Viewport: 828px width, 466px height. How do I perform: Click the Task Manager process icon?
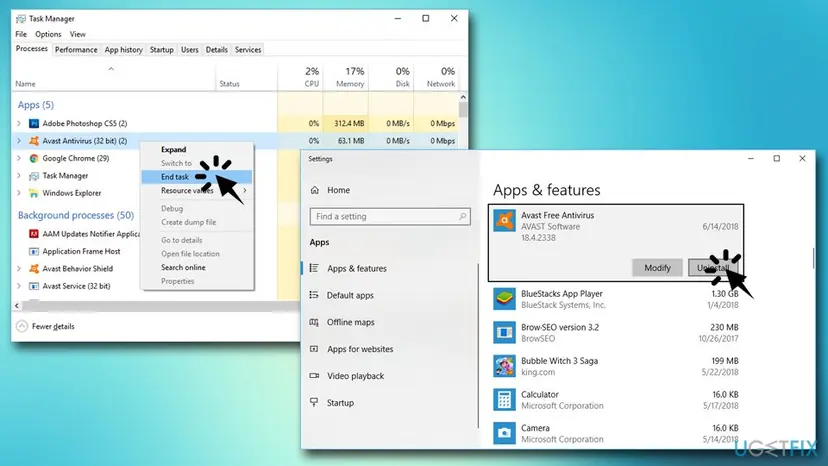(34, 175)
